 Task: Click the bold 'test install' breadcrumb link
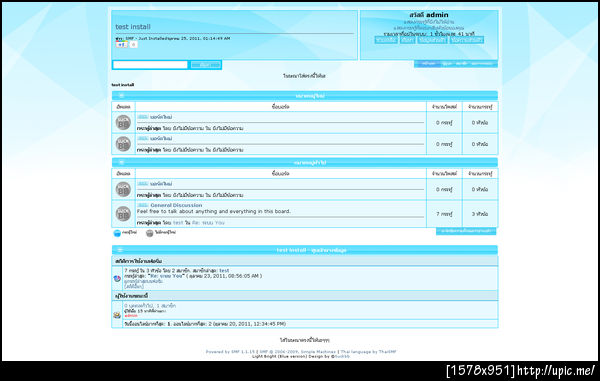122,85
